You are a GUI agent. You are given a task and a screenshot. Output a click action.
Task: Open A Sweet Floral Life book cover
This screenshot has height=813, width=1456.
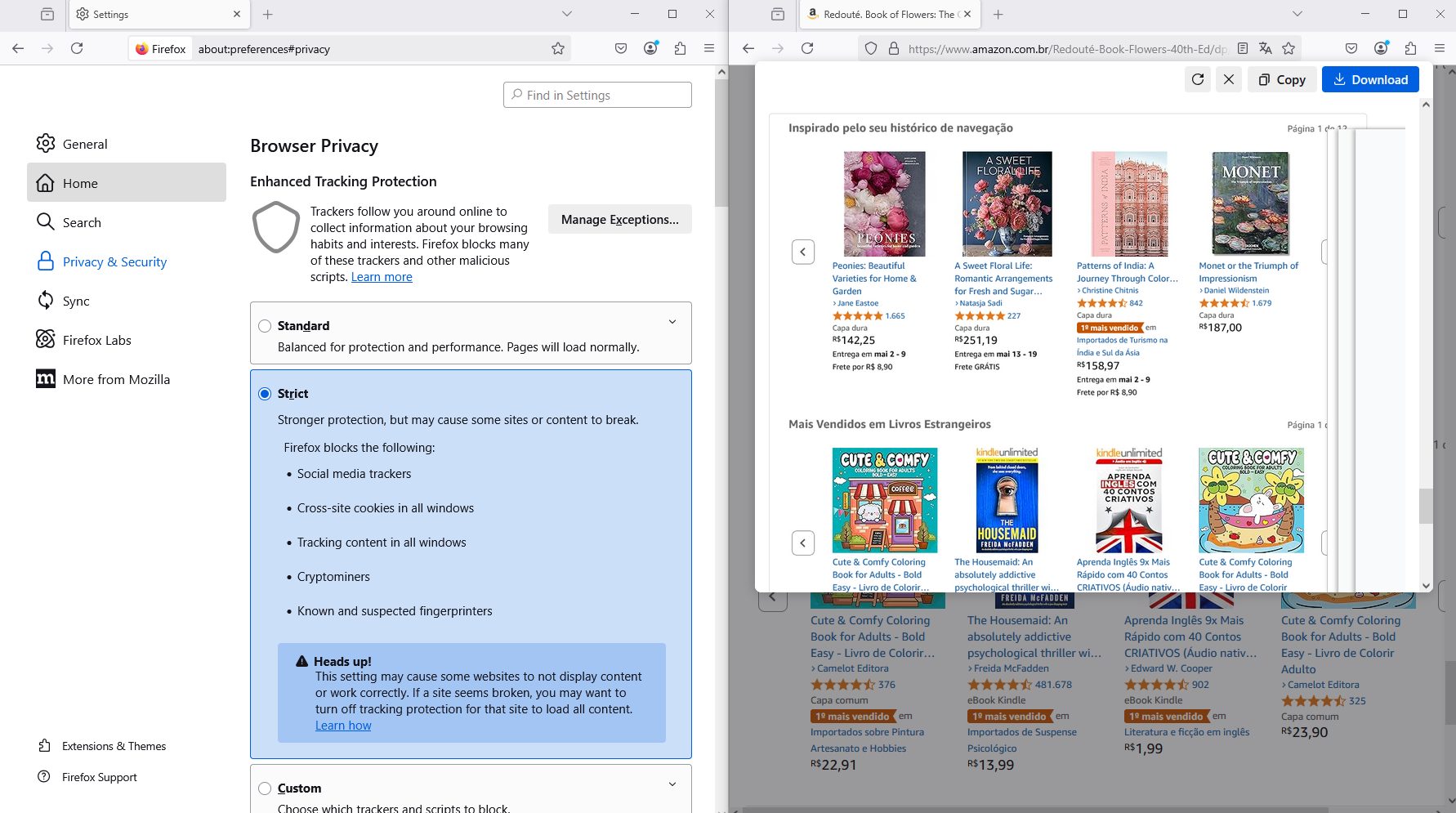(1007, 204)
